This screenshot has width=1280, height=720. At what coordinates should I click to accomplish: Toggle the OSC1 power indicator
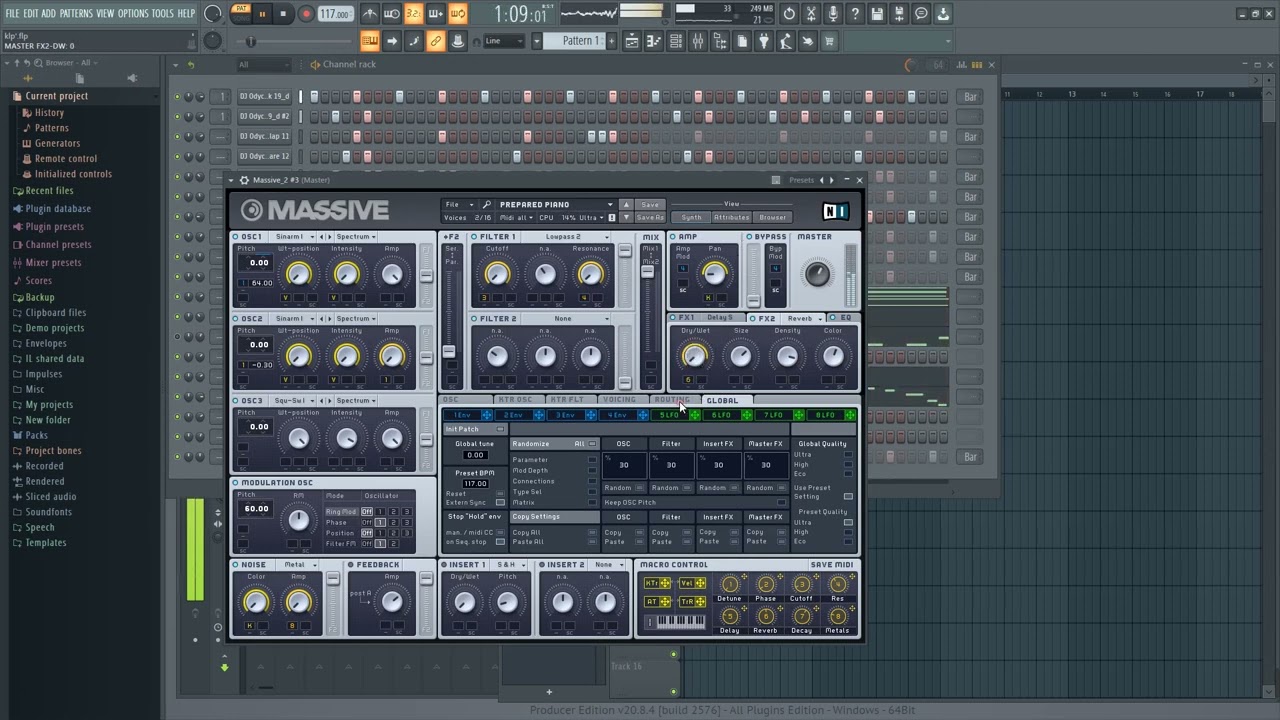pyautogui.click(x=236, y=237)
